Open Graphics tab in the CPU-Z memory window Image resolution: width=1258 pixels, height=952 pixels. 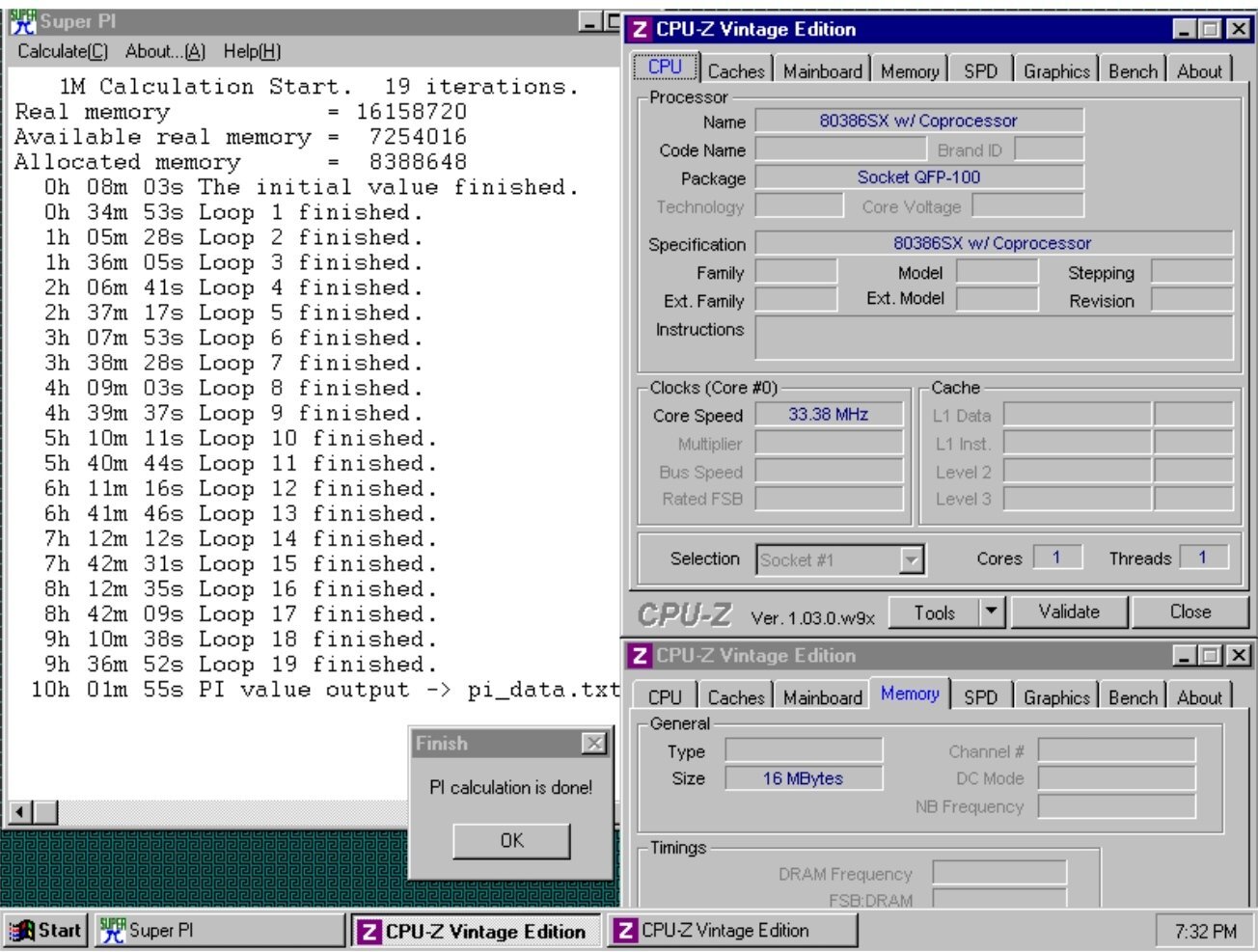tap(1056, 697)
